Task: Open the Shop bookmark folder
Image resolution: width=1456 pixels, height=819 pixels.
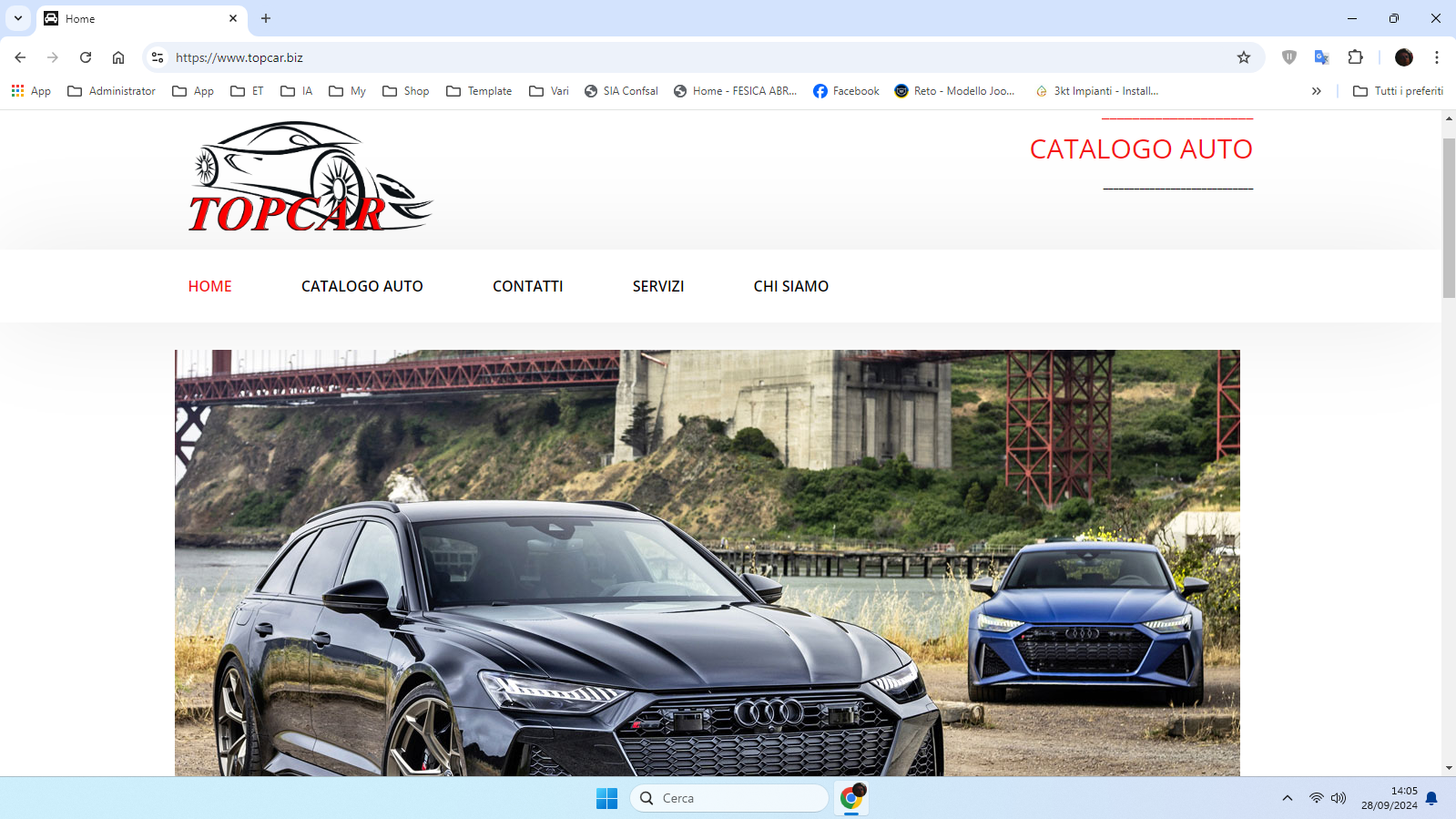Action: [405, 91]
